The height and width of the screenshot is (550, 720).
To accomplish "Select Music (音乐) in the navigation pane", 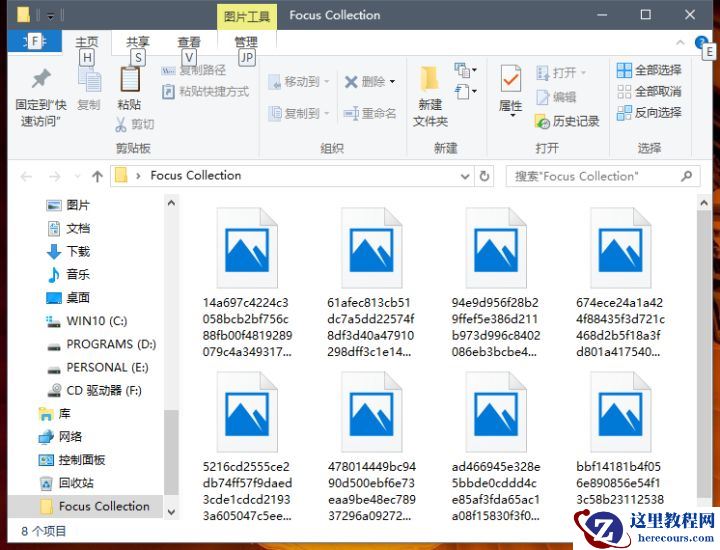I will pos(68,275).
